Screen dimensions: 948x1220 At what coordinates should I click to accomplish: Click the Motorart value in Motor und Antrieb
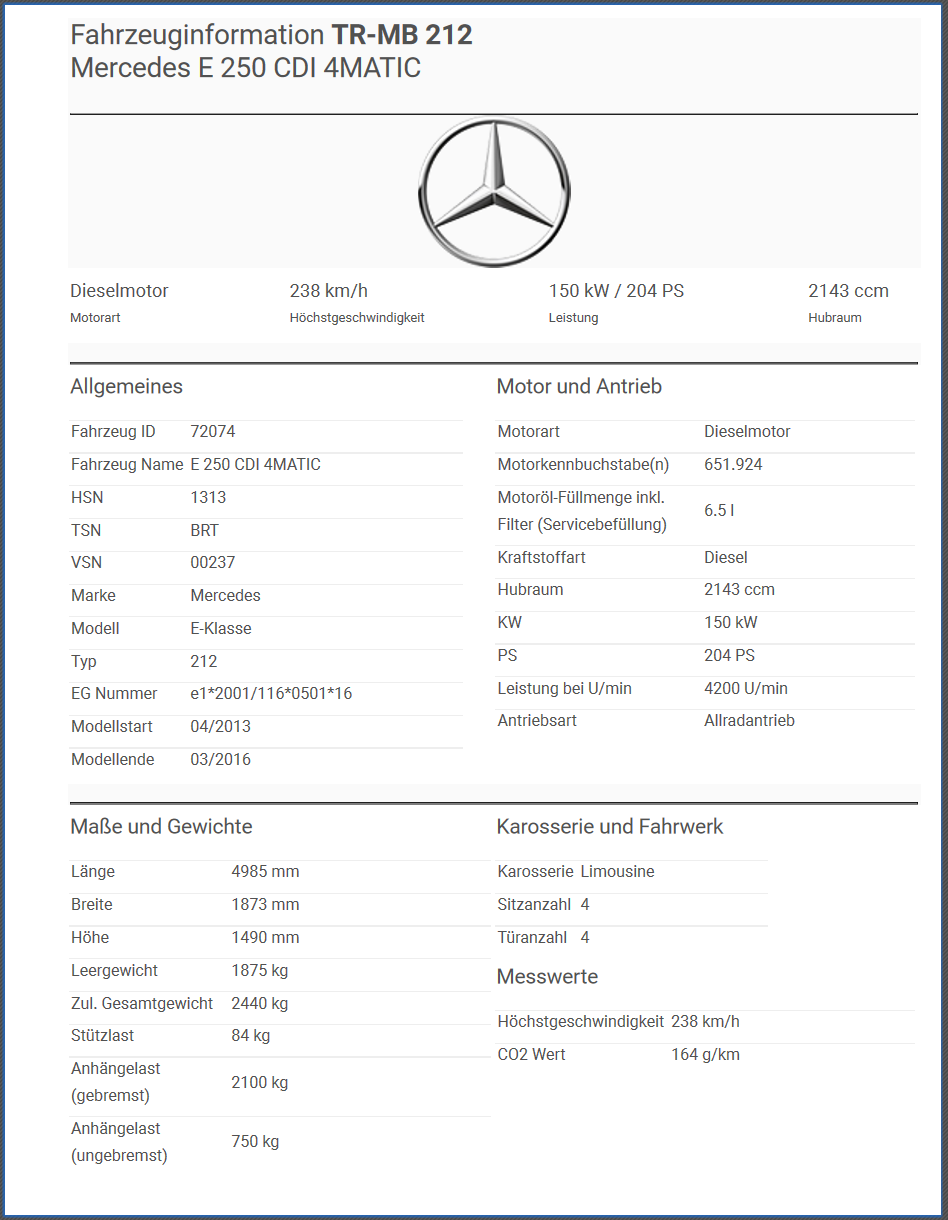tap(747, 432)
